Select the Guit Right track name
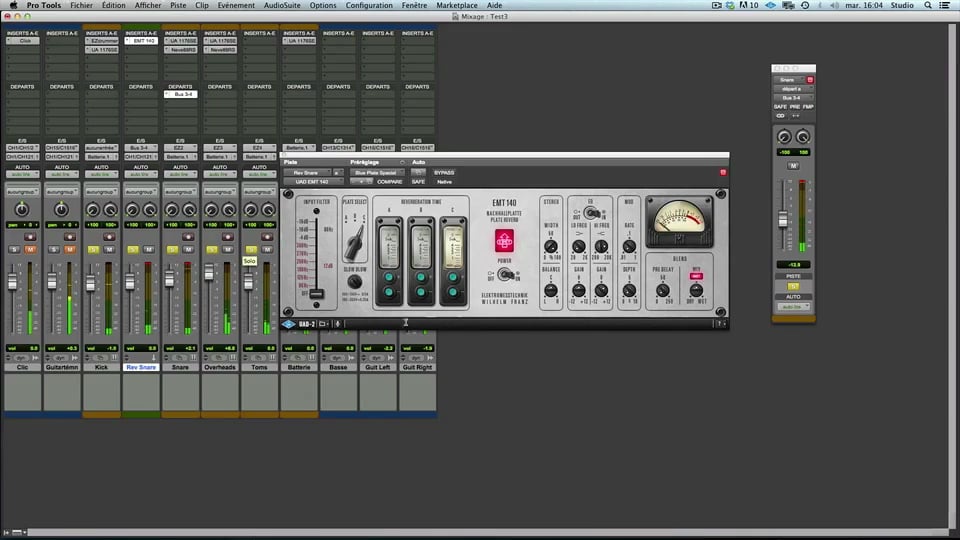 (418, 367)
